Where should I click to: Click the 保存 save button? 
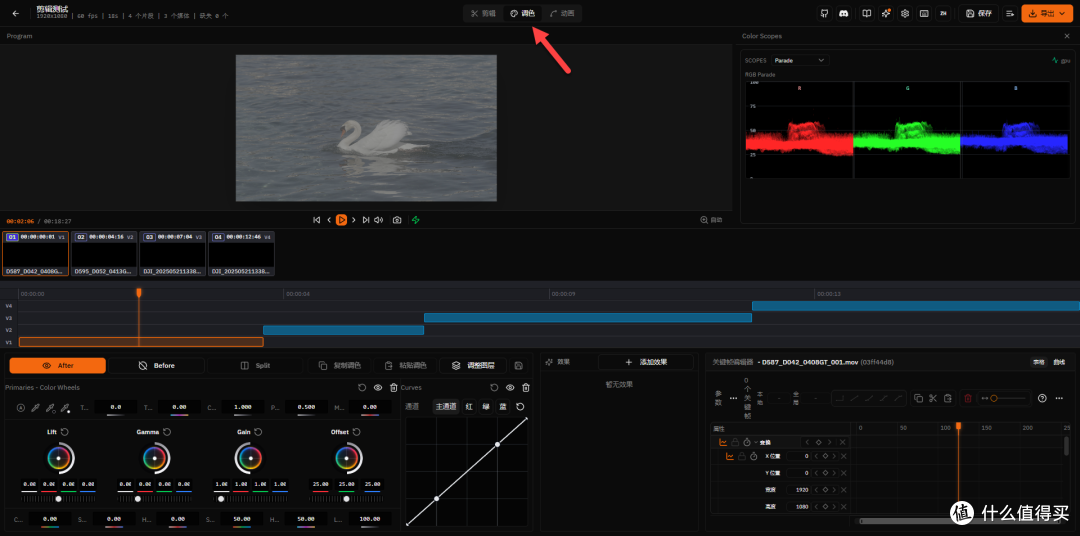point(979,13)
